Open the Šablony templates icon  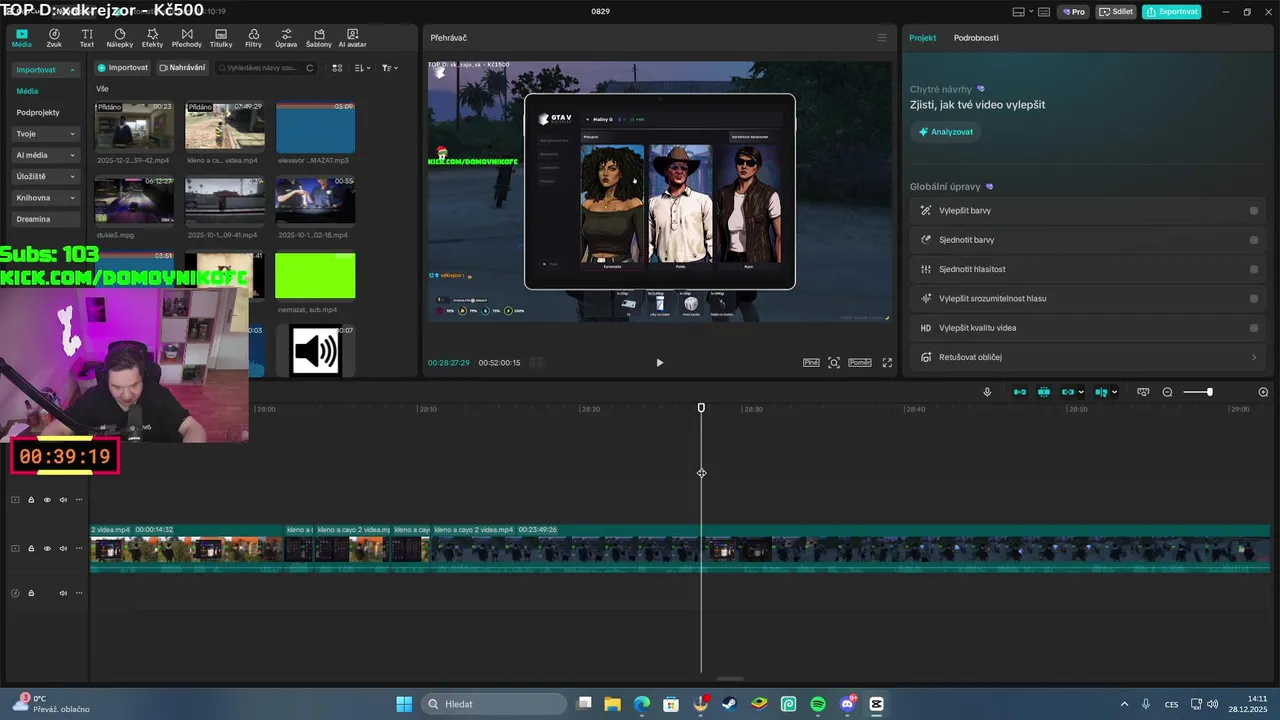319,38
